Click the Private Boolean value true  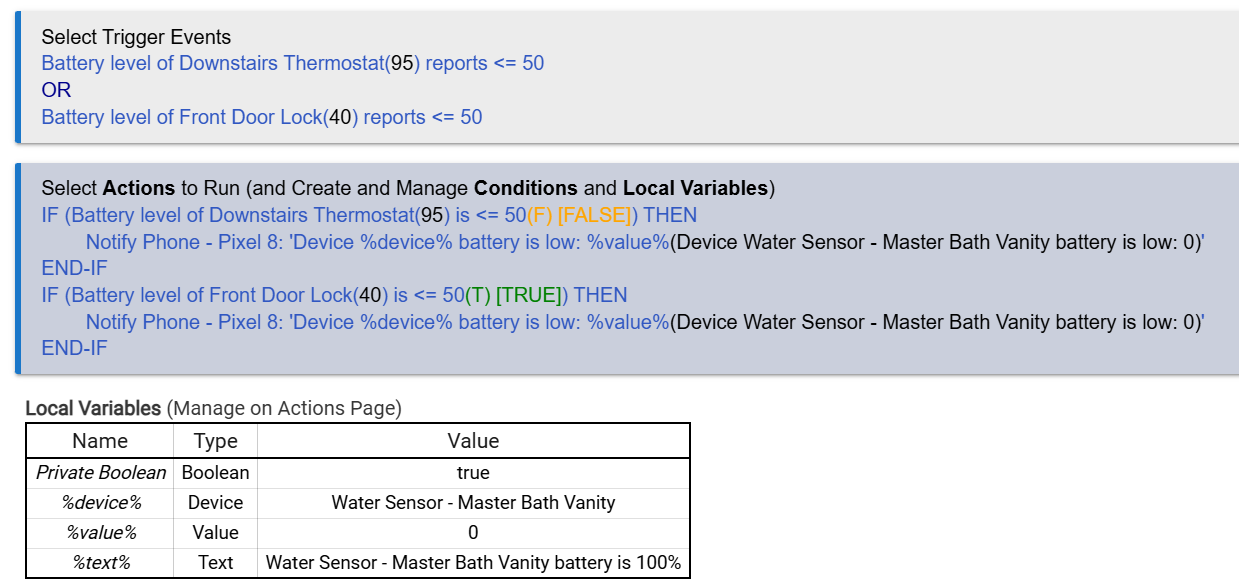tap(473, 472)
